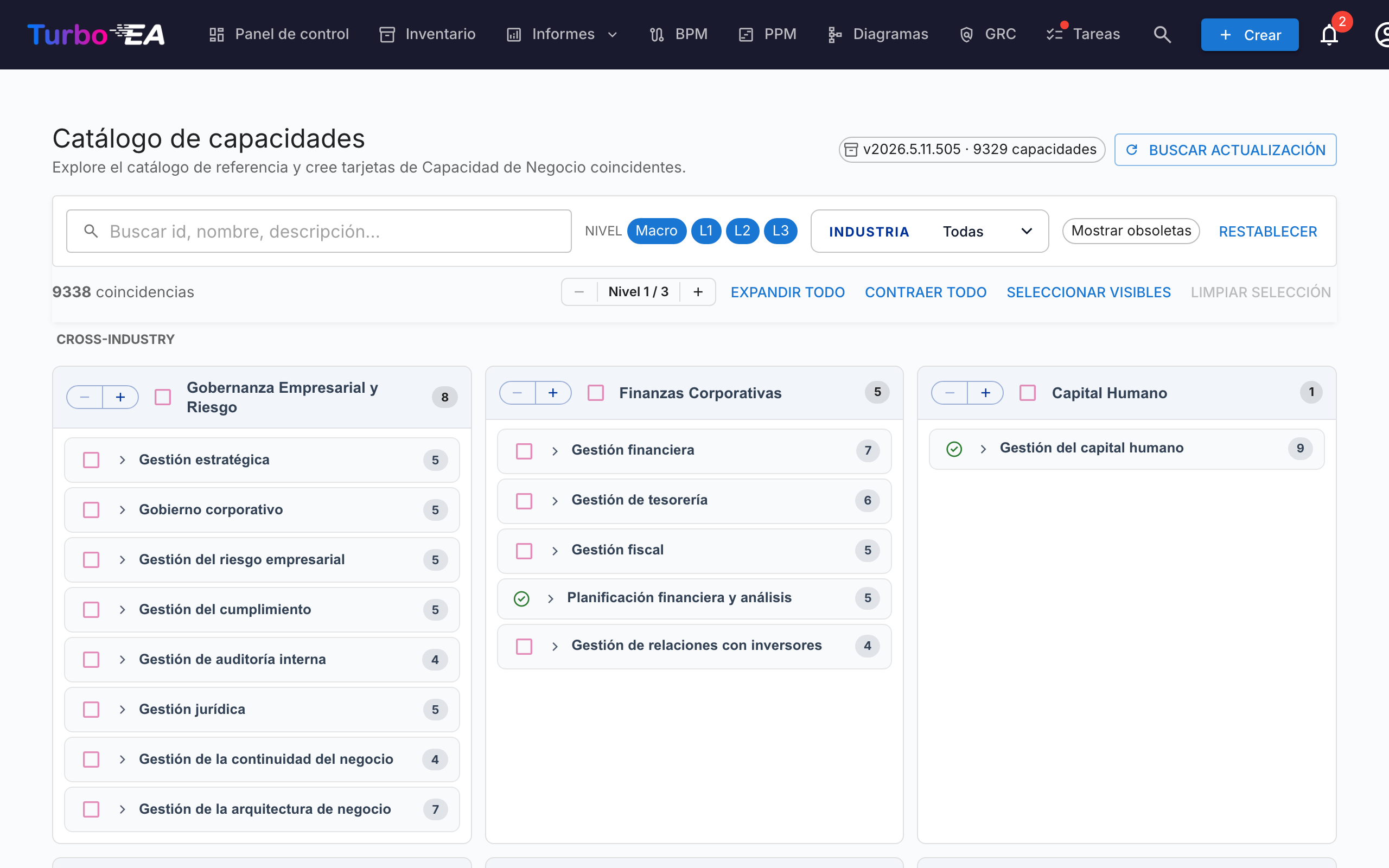Toggle the L1 level filter
This screenshot has height=868, width=1389.
(706, 231)
